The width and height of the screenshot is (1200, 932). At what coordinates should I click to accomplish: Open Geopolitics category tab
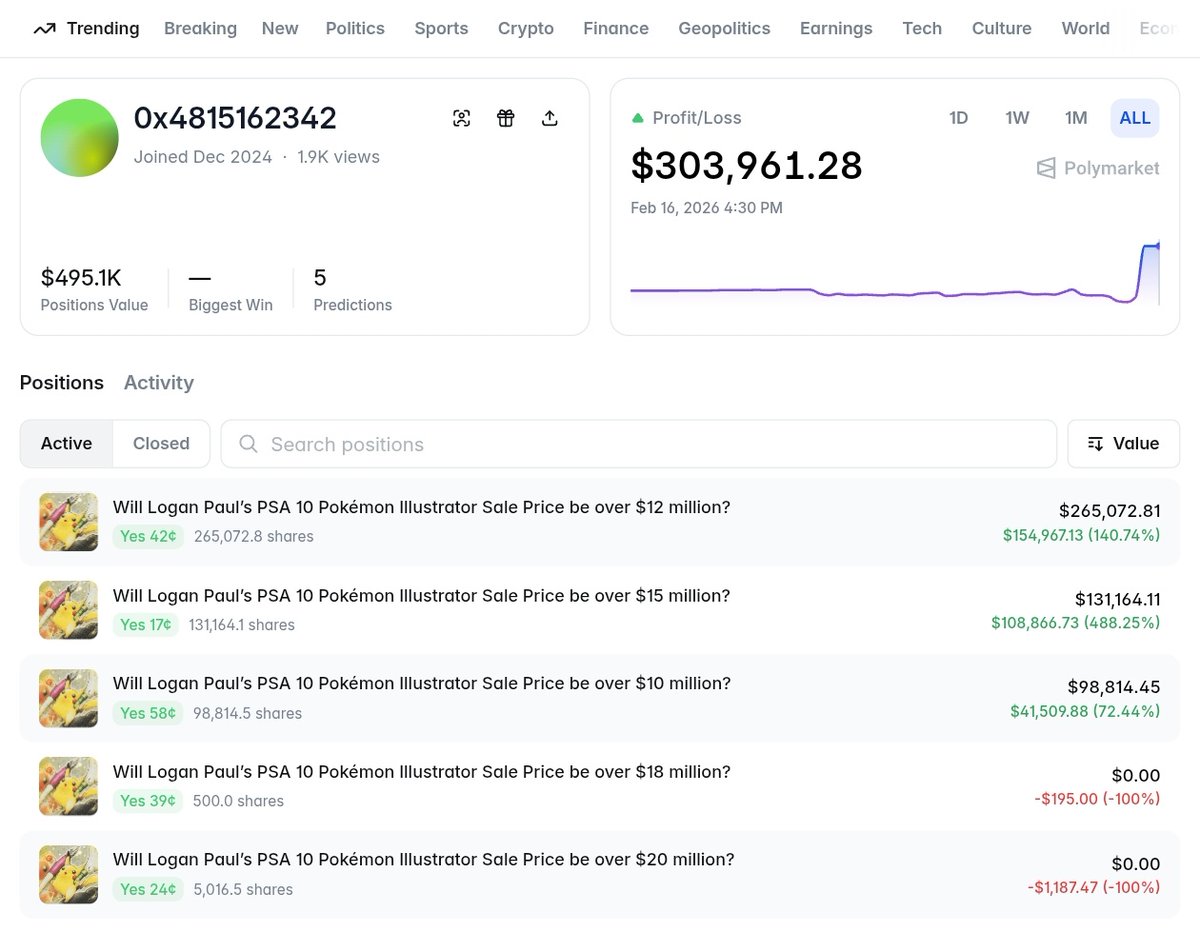click(x=724, y=28)
